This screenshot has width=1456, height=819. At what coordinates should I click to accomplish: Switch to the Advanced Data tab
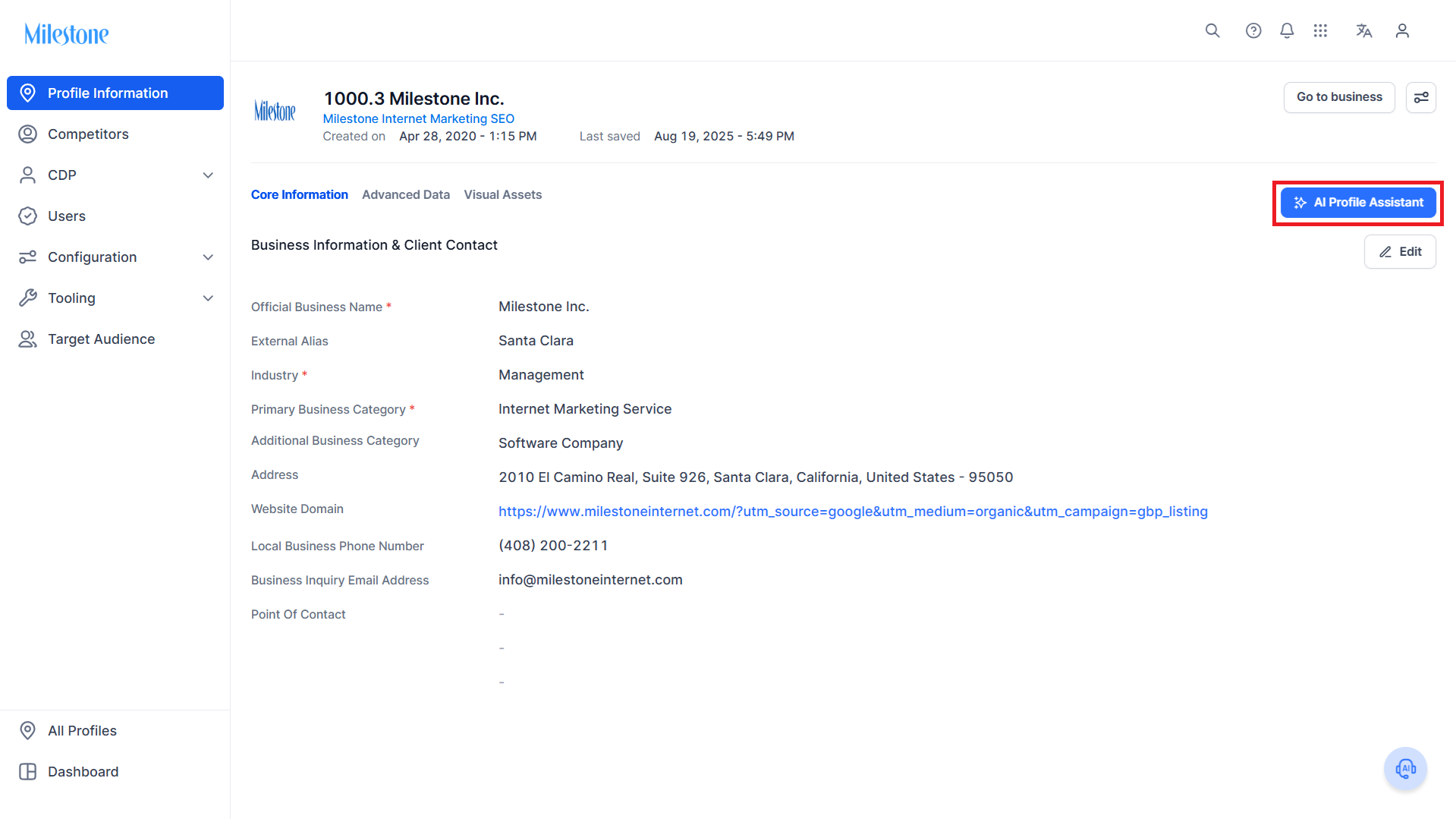[x=406, y=195]
